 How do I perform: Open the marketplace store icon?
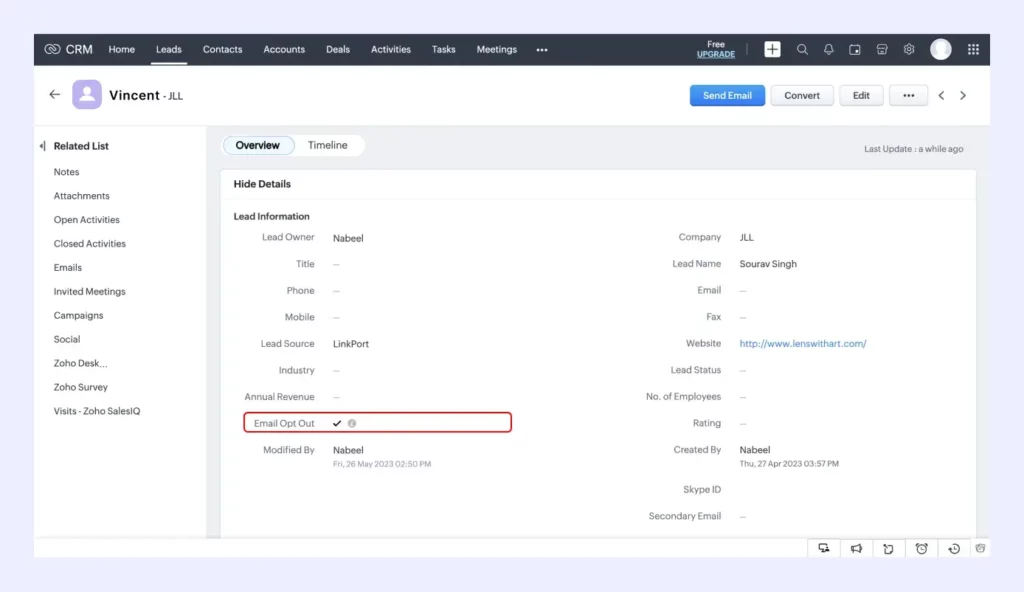click(x=882, y=49)
